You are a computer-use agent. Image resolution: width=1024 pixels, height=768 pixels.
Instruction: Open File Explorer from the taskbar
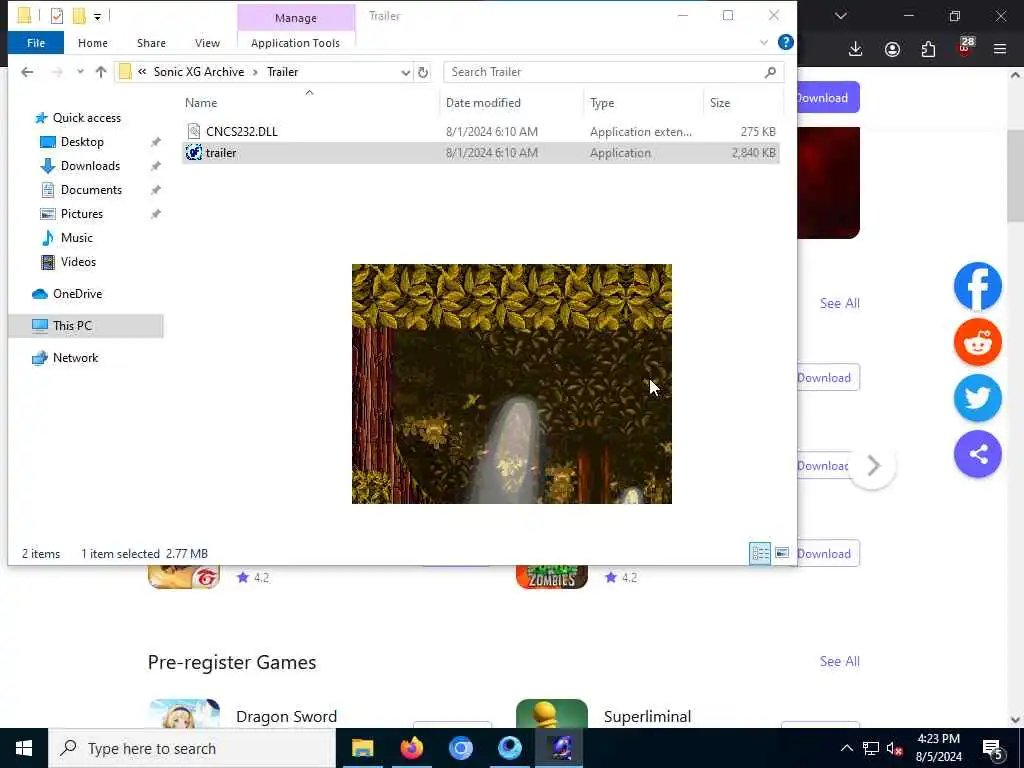tap(362, 748)
